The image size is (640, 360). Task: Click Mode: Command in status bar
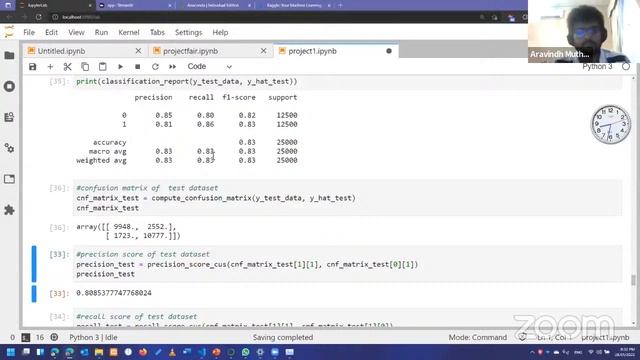click(478, 338)
